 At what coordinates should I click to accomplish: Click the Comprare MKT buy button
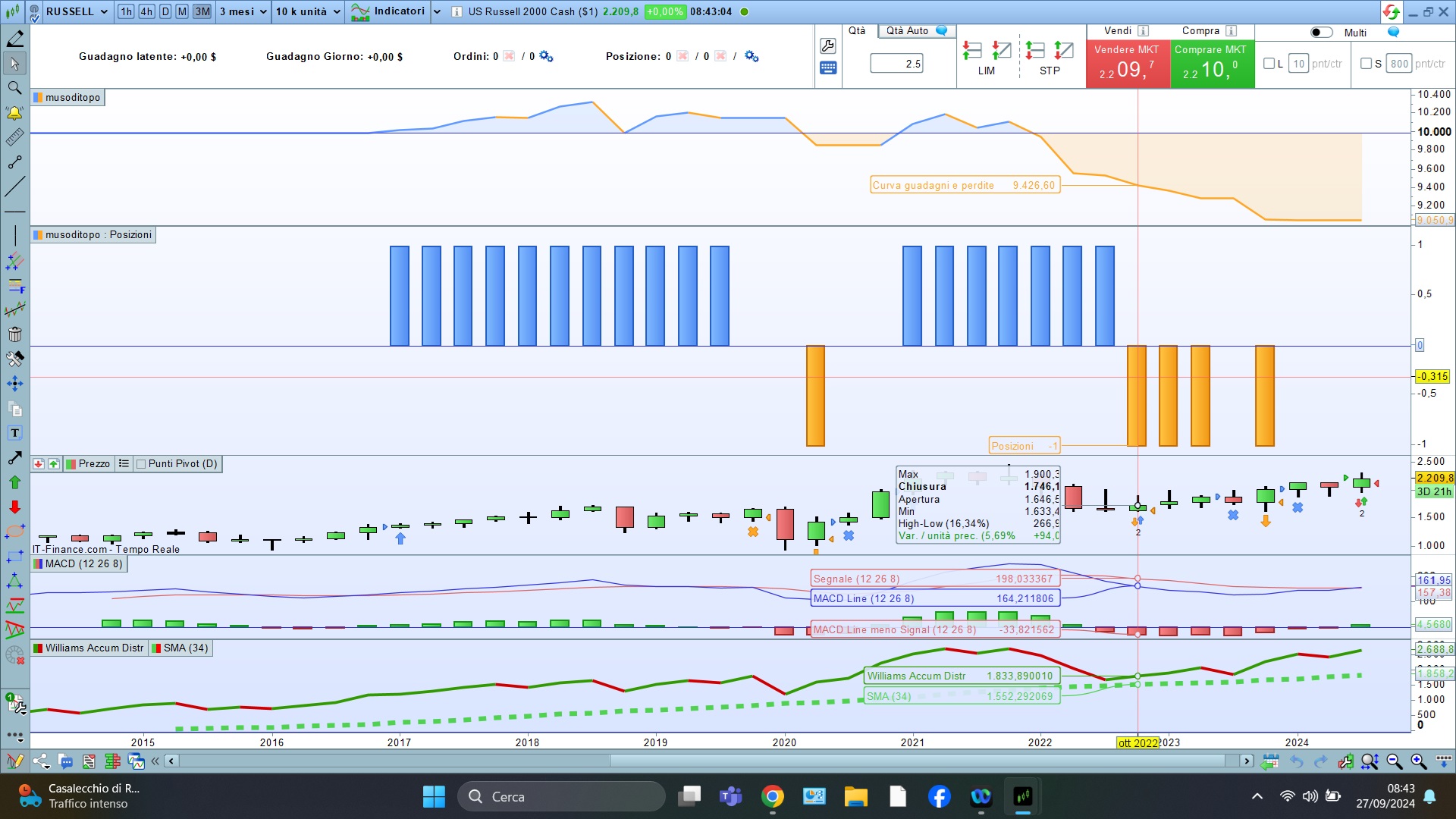[1211, 63]
